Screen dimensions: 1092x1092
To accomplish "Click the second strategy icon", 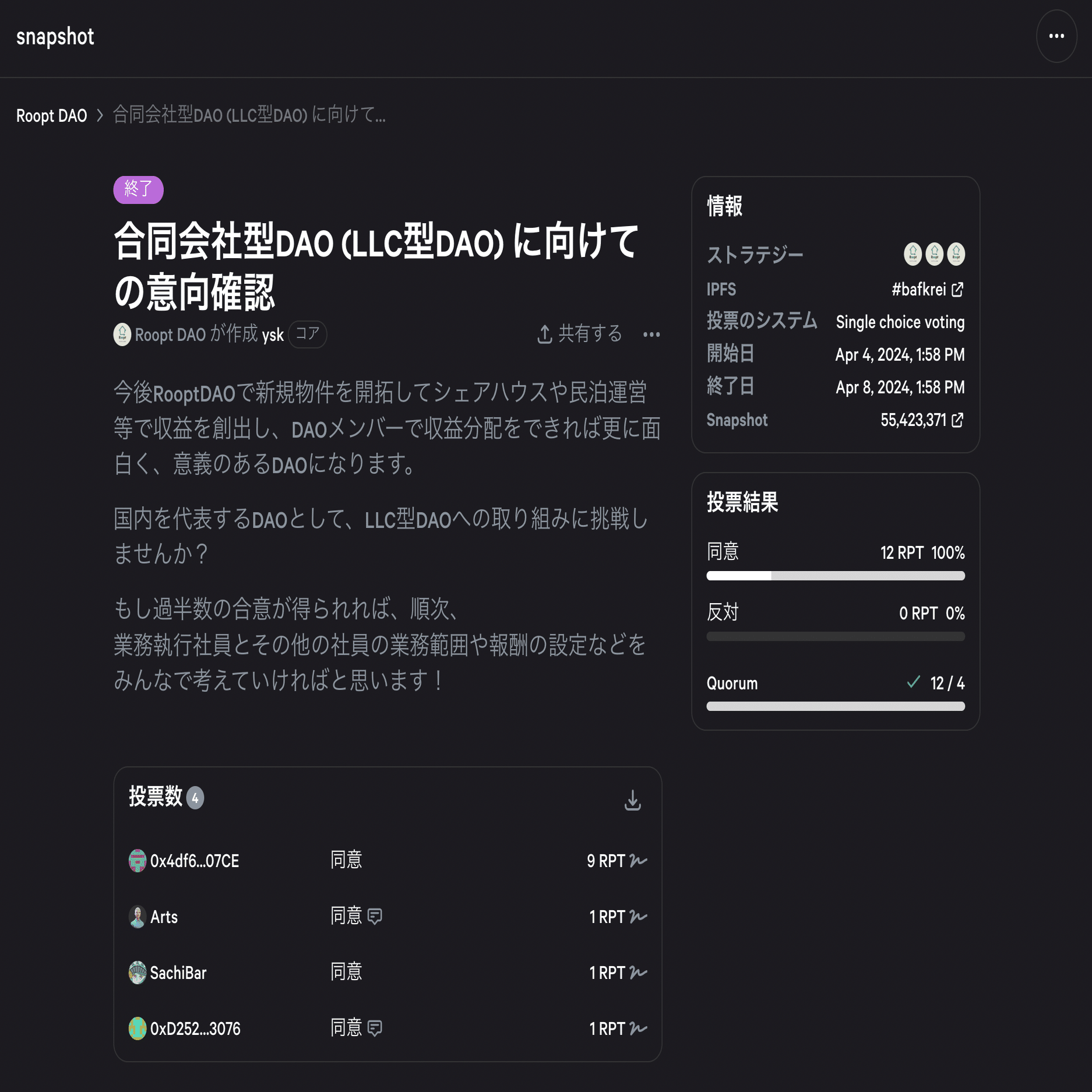I will click(934, 254).
